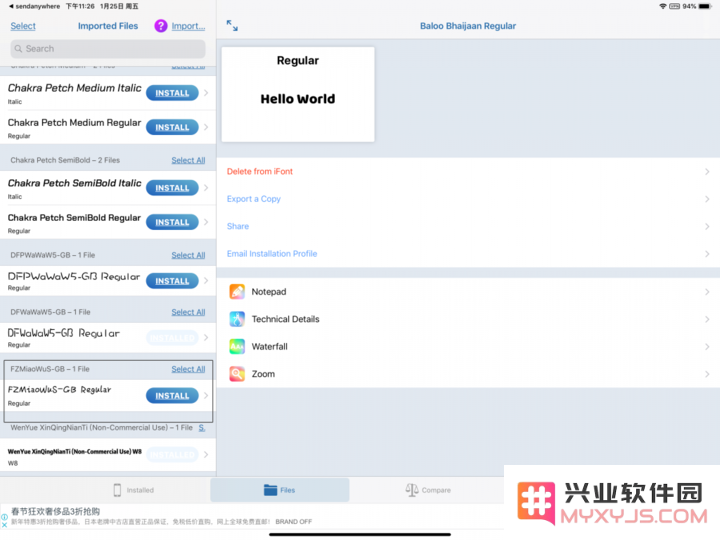Open the Notepad row

[468, 292]
